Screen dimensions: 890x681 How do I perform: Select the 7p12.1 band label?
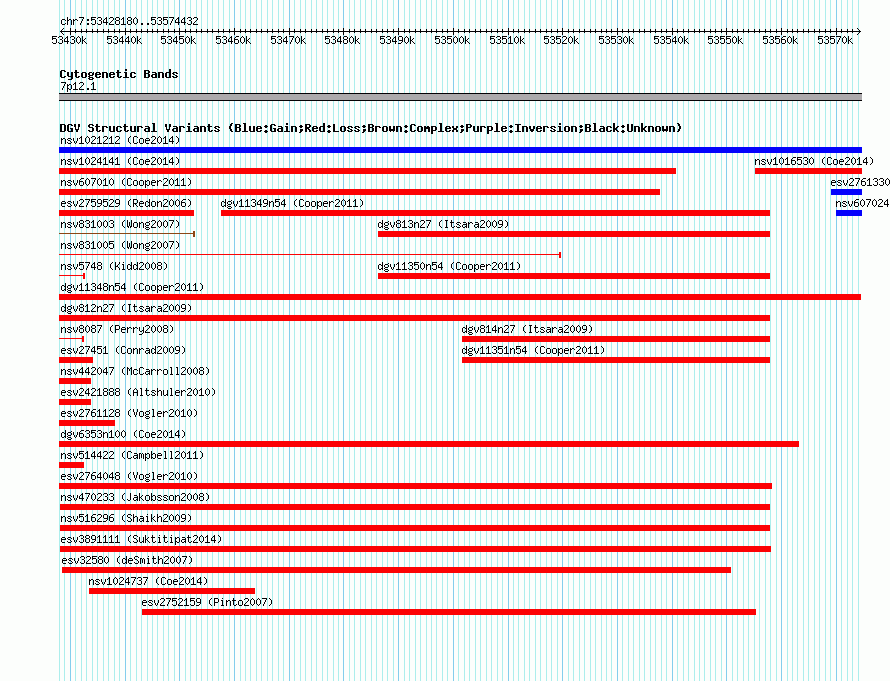pos(78,86)
